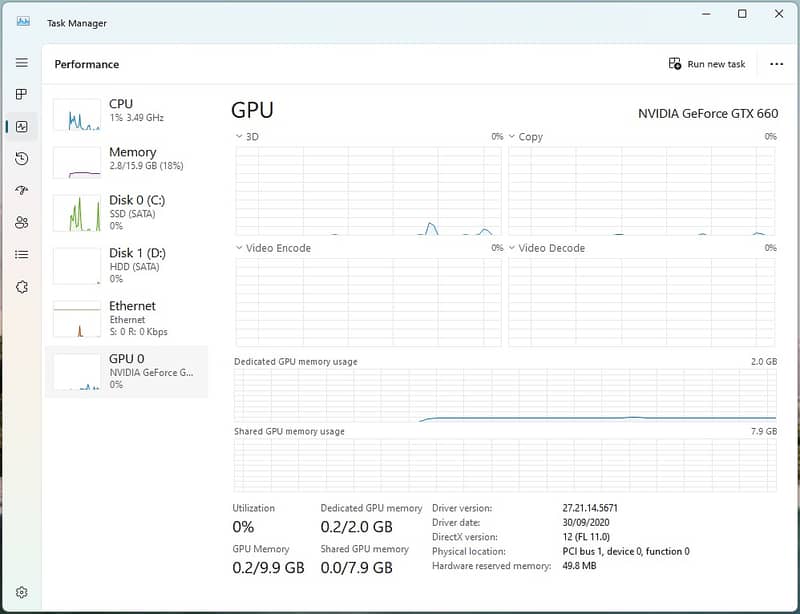
Task: Click driver date 30/09/2020
Action: [x=586, y=522]
